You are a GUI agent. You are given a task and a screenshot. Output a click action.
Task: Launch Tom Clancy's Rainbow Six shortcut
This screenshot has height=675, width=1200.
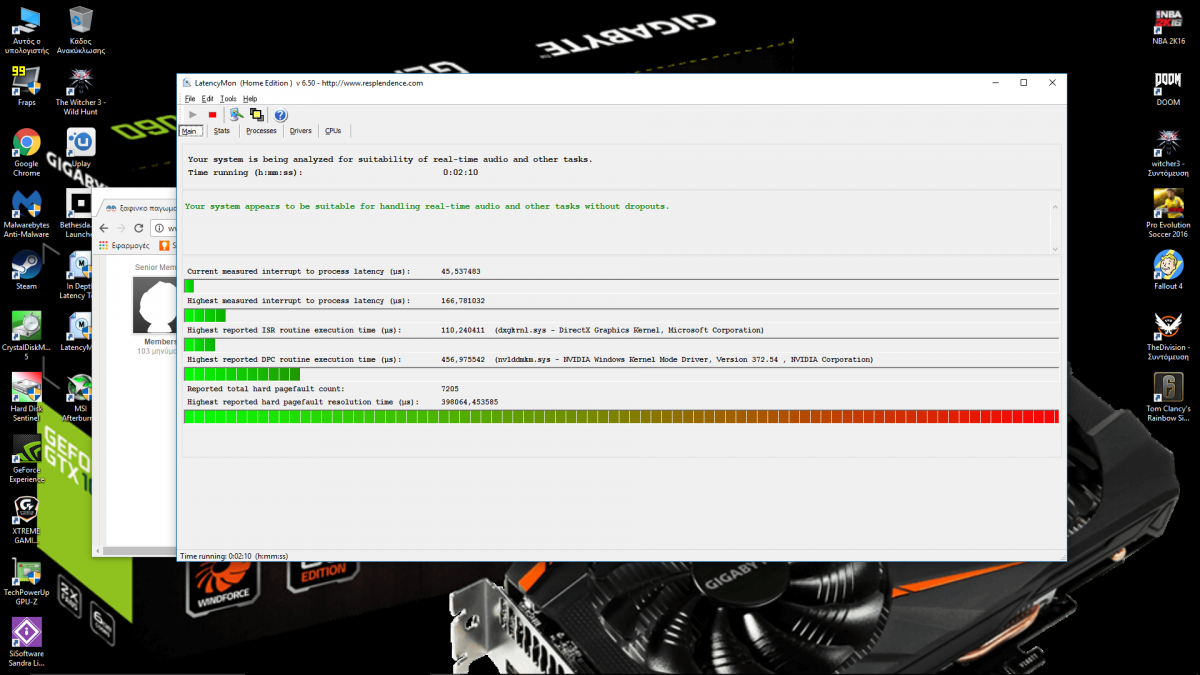coord(1168,398)
